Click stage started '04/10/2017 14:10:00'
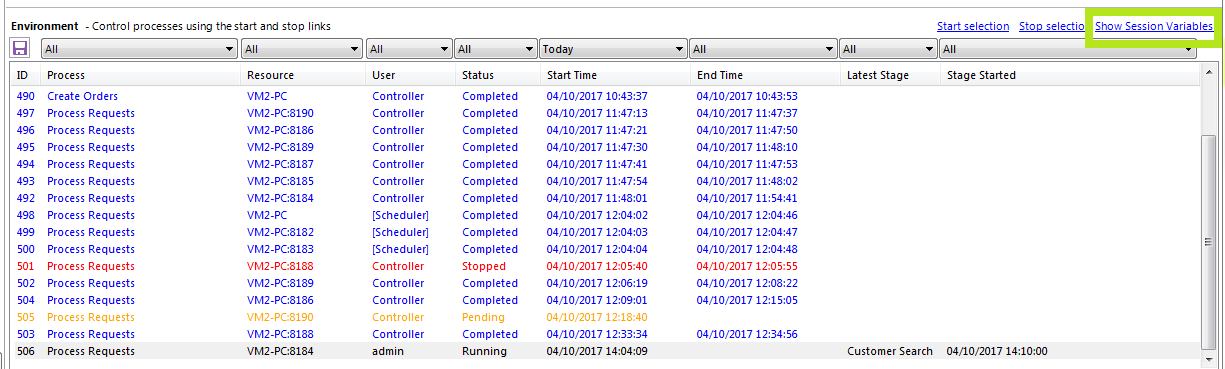This screenshot has height=369, width=1225. click(x=997, y=351)
